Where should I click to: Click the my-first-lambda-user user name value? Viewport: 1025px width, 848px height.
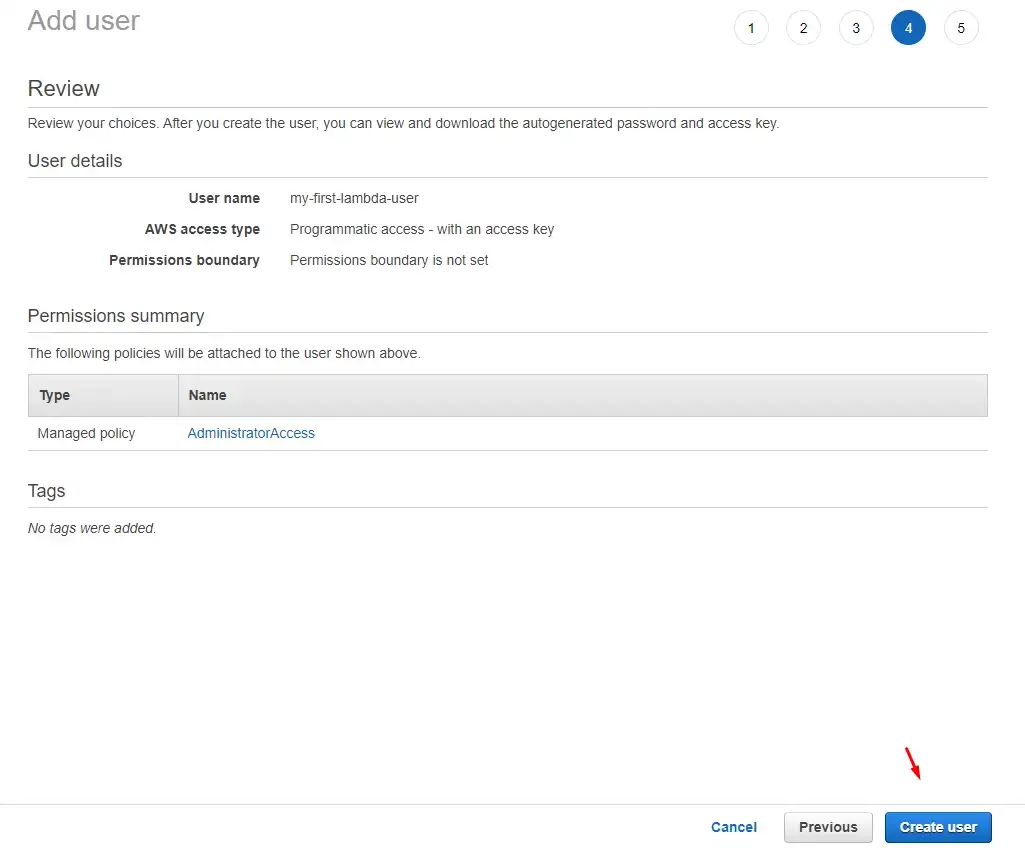[x=354, y=198]
